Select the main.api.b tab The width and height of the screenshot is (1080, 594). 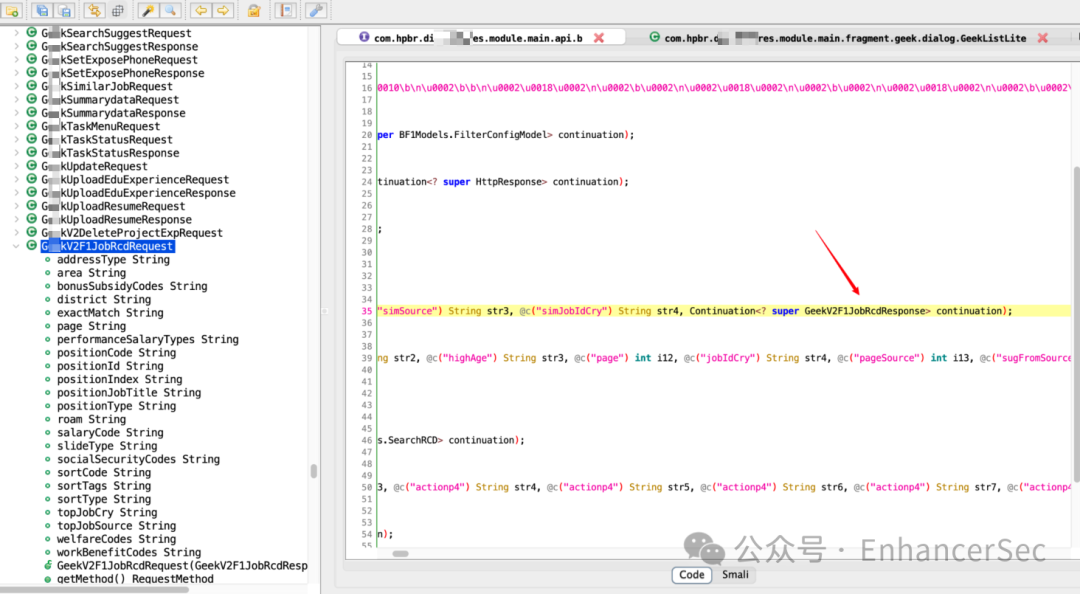click(x=470, y=38)
